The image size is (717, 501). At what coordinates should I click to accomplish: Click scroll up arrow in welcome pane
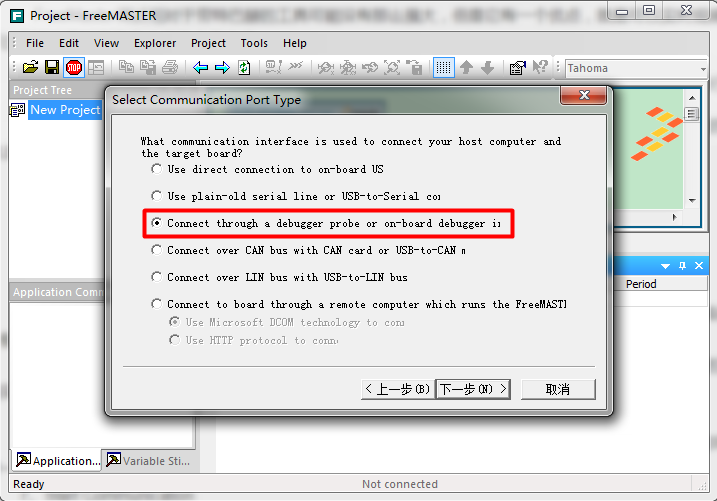tap(692, 98)
